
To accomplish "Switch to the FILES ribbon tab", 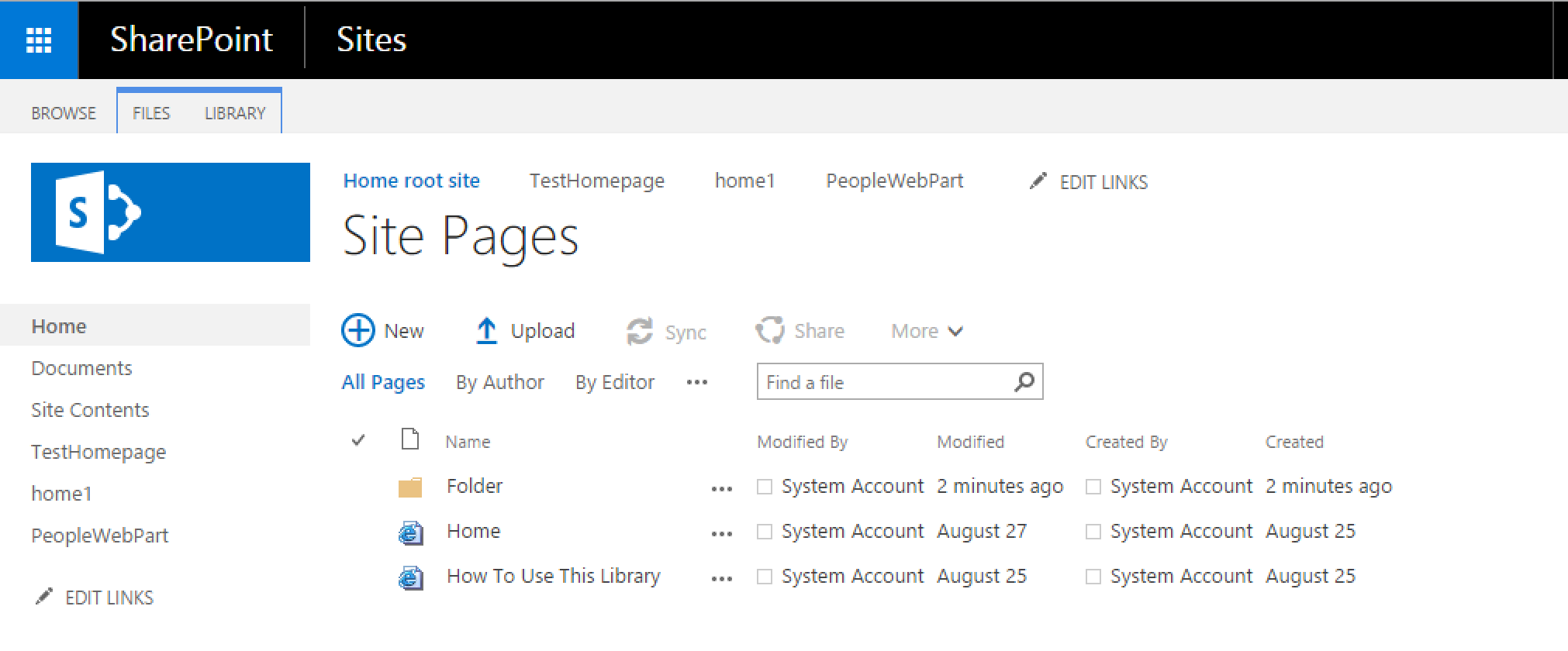I will click(151, 113).
